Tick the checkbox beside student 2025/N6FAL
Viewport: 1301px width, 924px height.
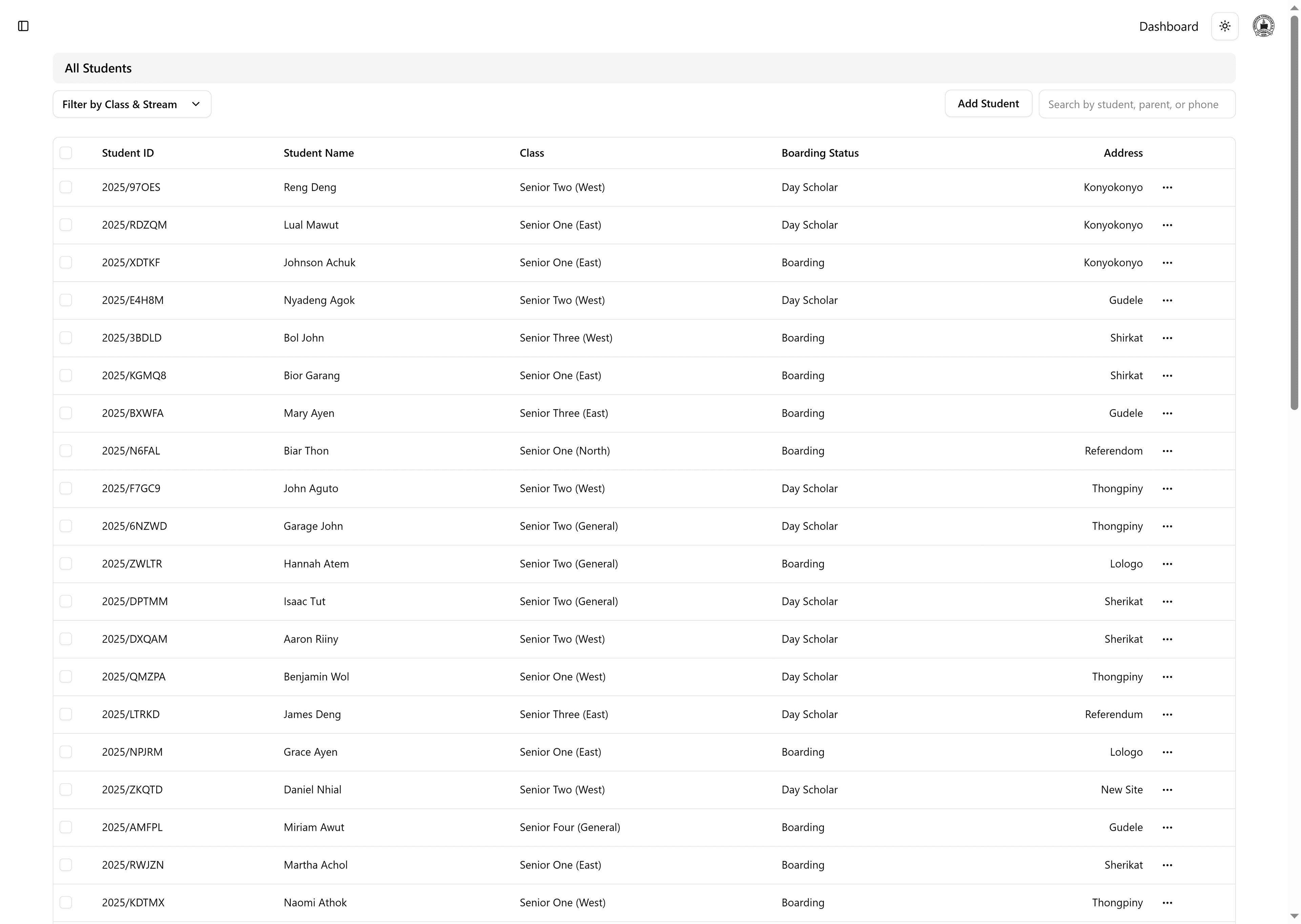[x=66, y=450]
